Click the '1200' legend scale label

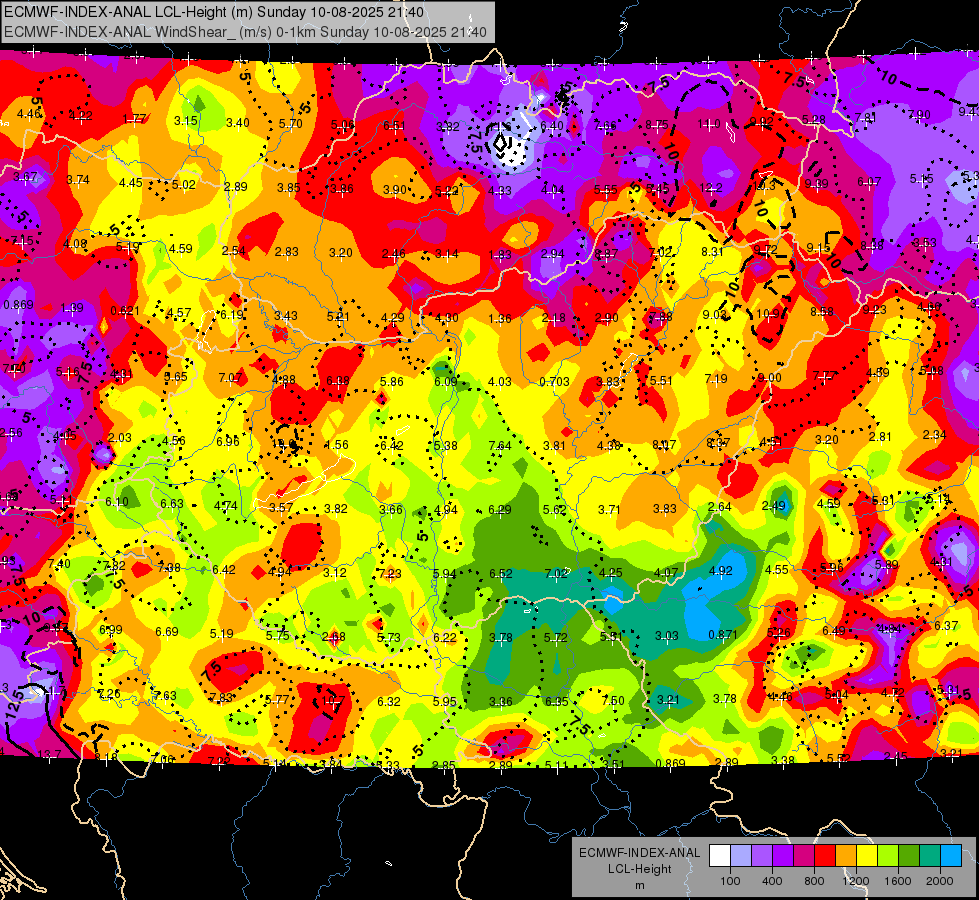pos(856,881)
